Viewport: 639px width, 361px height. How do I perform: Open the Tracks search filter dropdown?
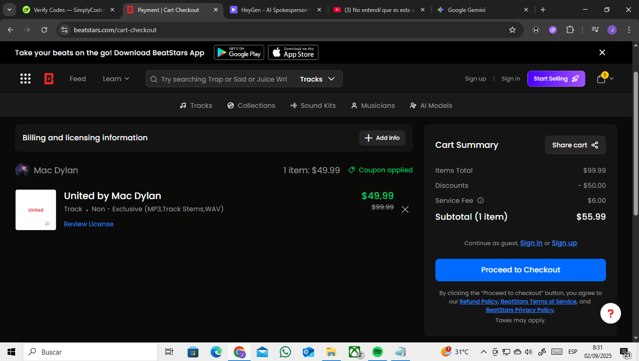click(317, 79)
